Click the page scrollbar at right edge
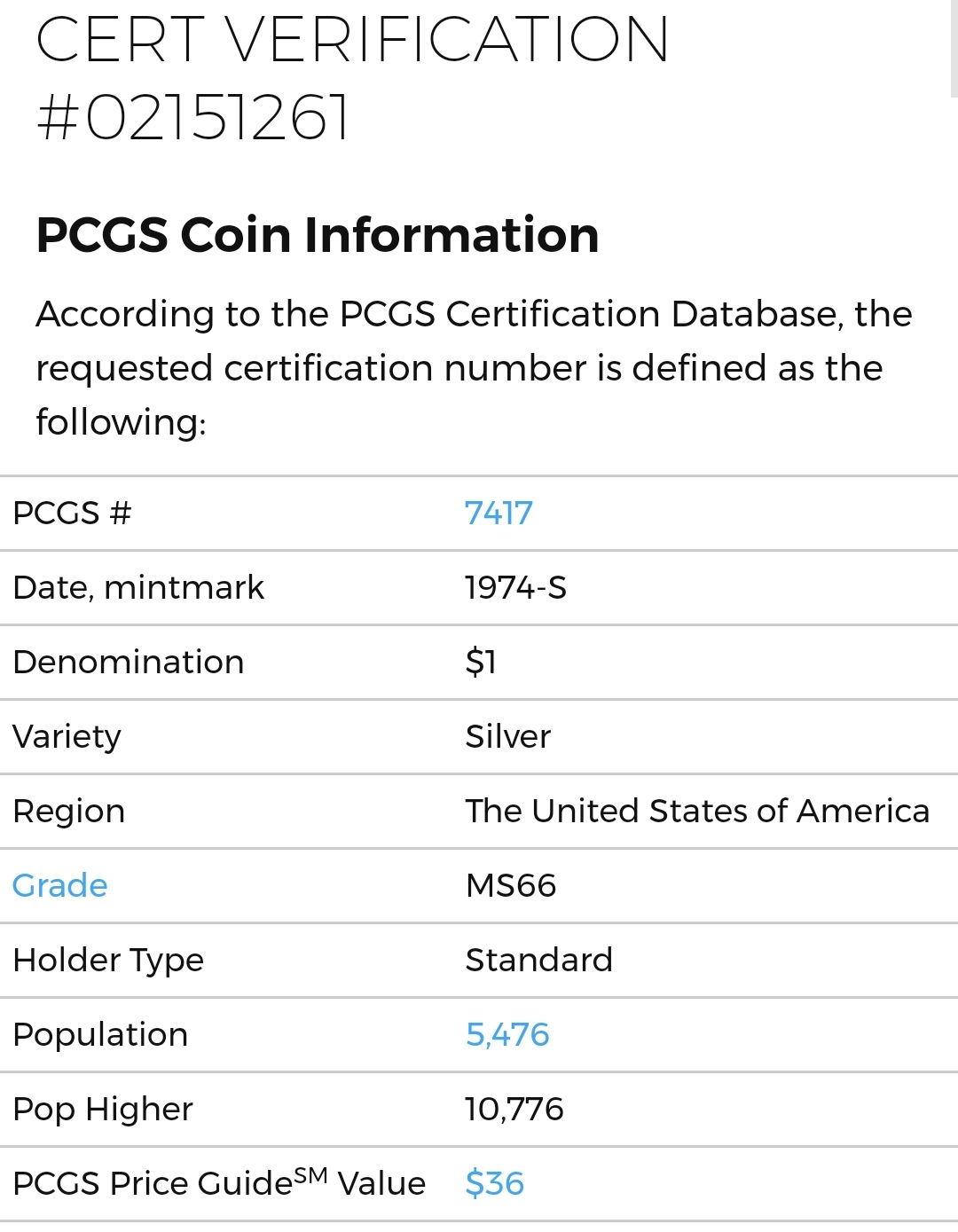This screenshot has width=958, height=1232. pos(954,49)
